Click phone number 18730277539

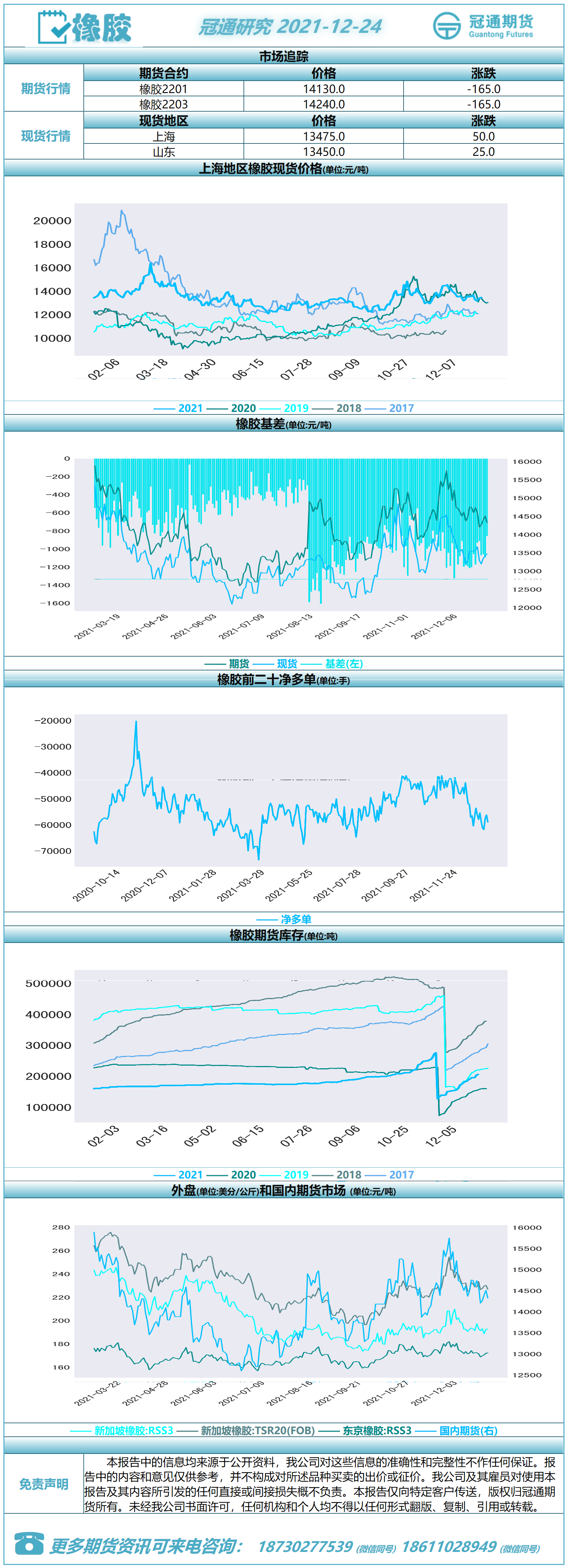(305, 1546)
